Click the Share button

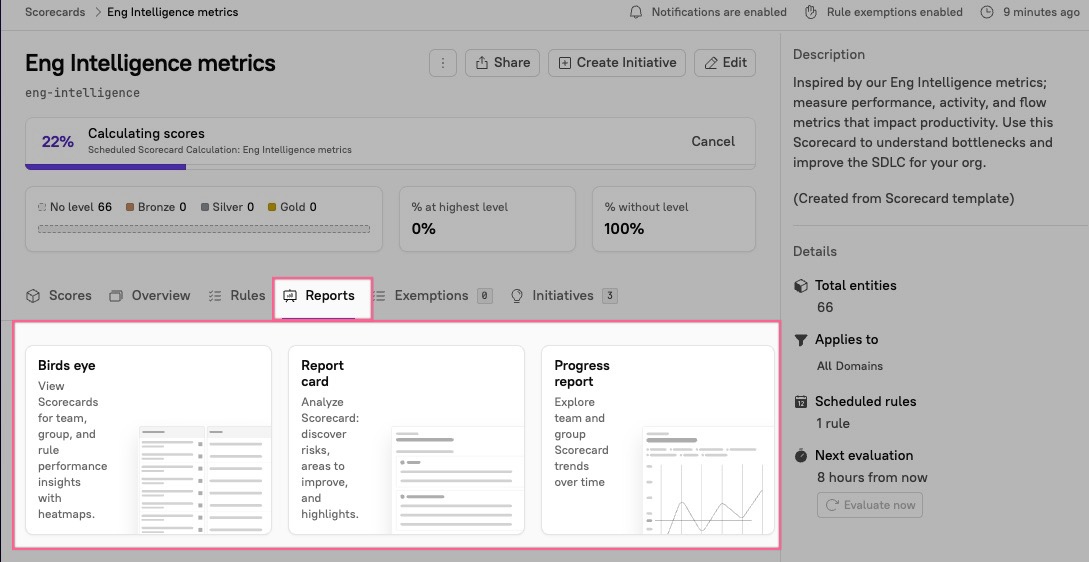(502, 63)
